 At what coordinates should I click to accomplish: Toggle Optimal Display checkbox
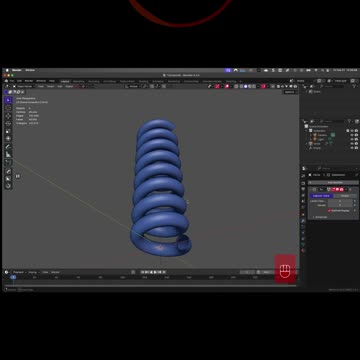point(329,211)
